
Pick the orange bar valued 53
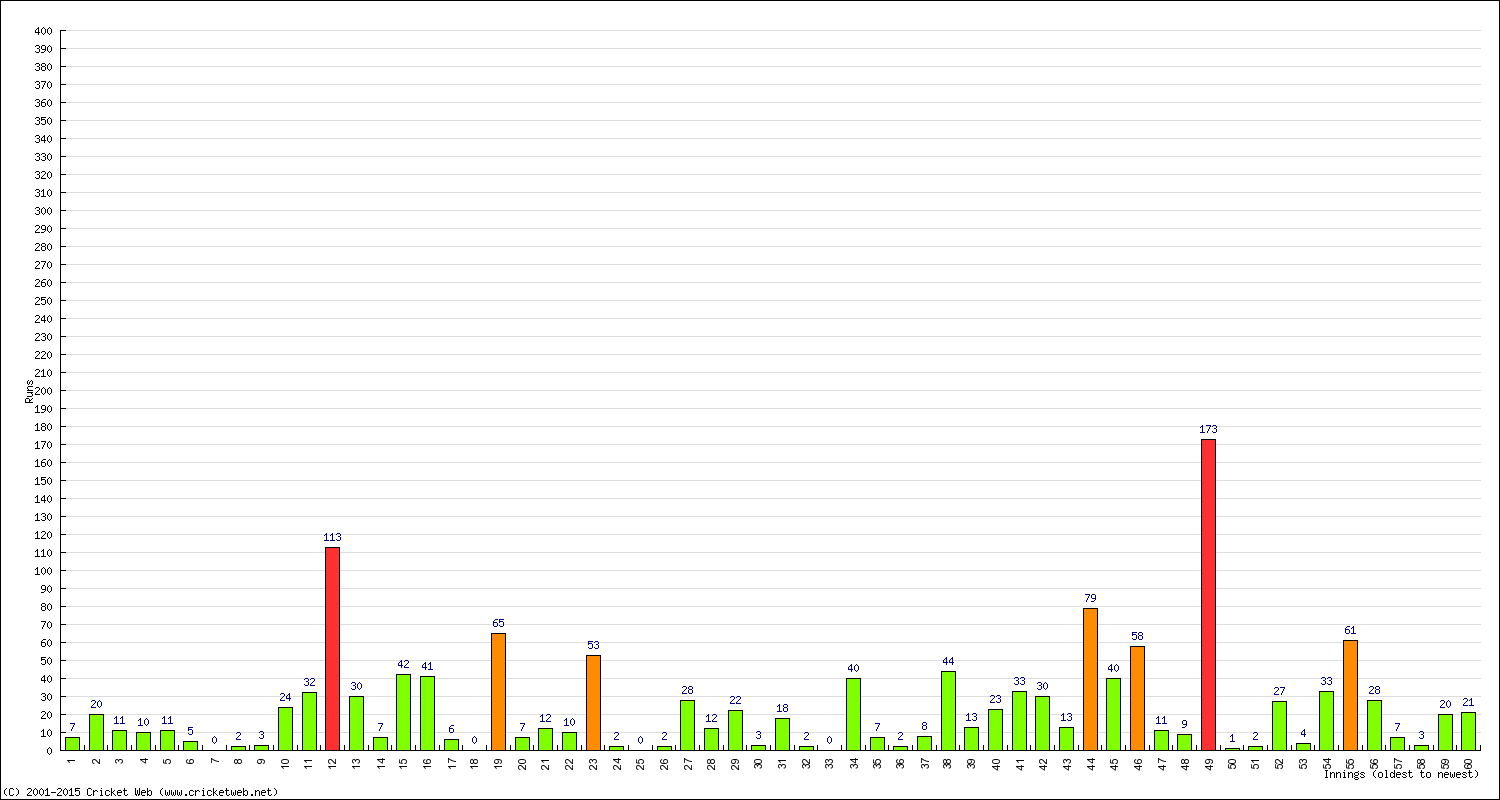593,702
